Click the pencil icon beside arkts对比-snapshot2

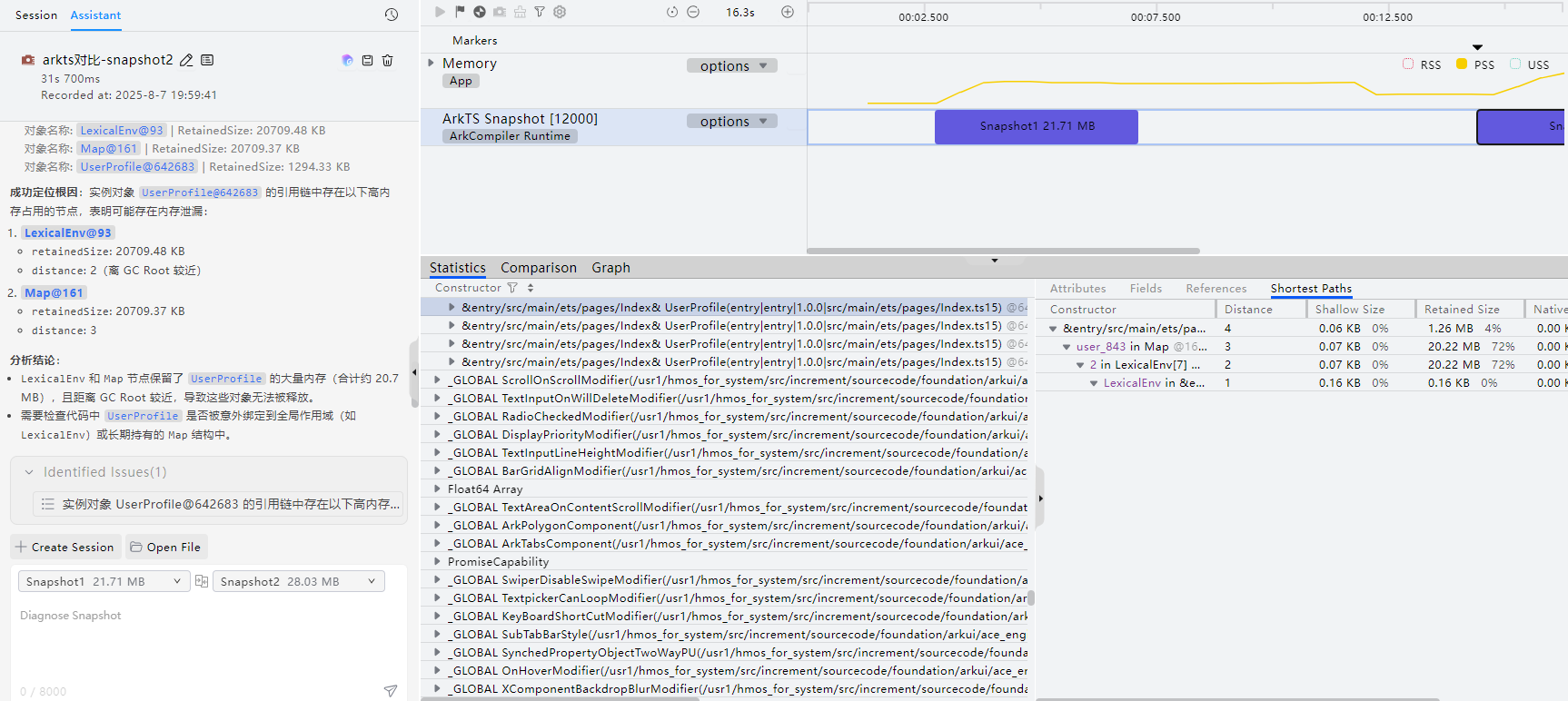click(186, 60)
